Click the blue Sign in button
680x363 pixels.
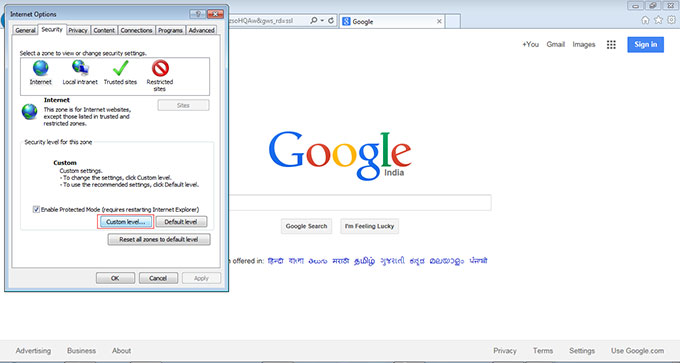click(x=645, y=45)
